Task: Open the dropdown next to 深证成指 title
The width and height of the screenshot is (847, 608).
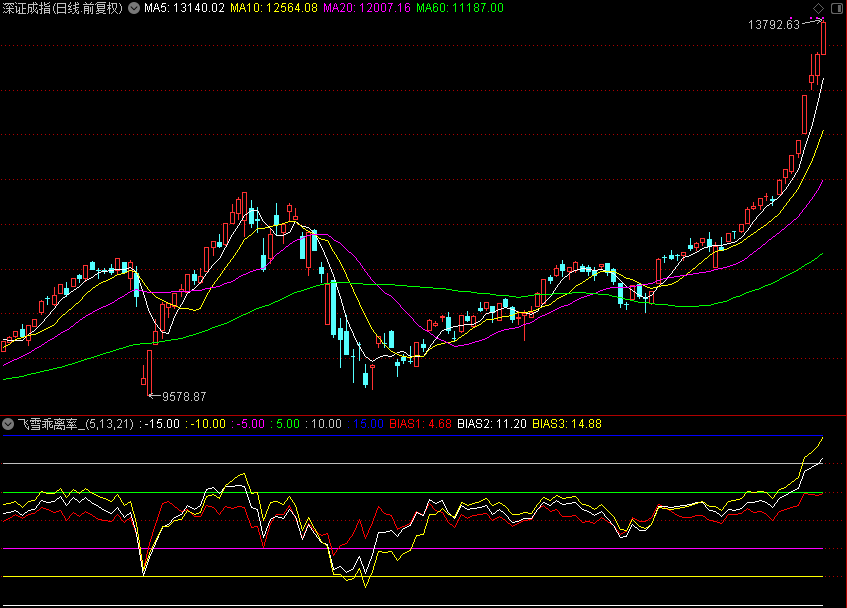Action: pyautogui.click(x=134, y=8)
